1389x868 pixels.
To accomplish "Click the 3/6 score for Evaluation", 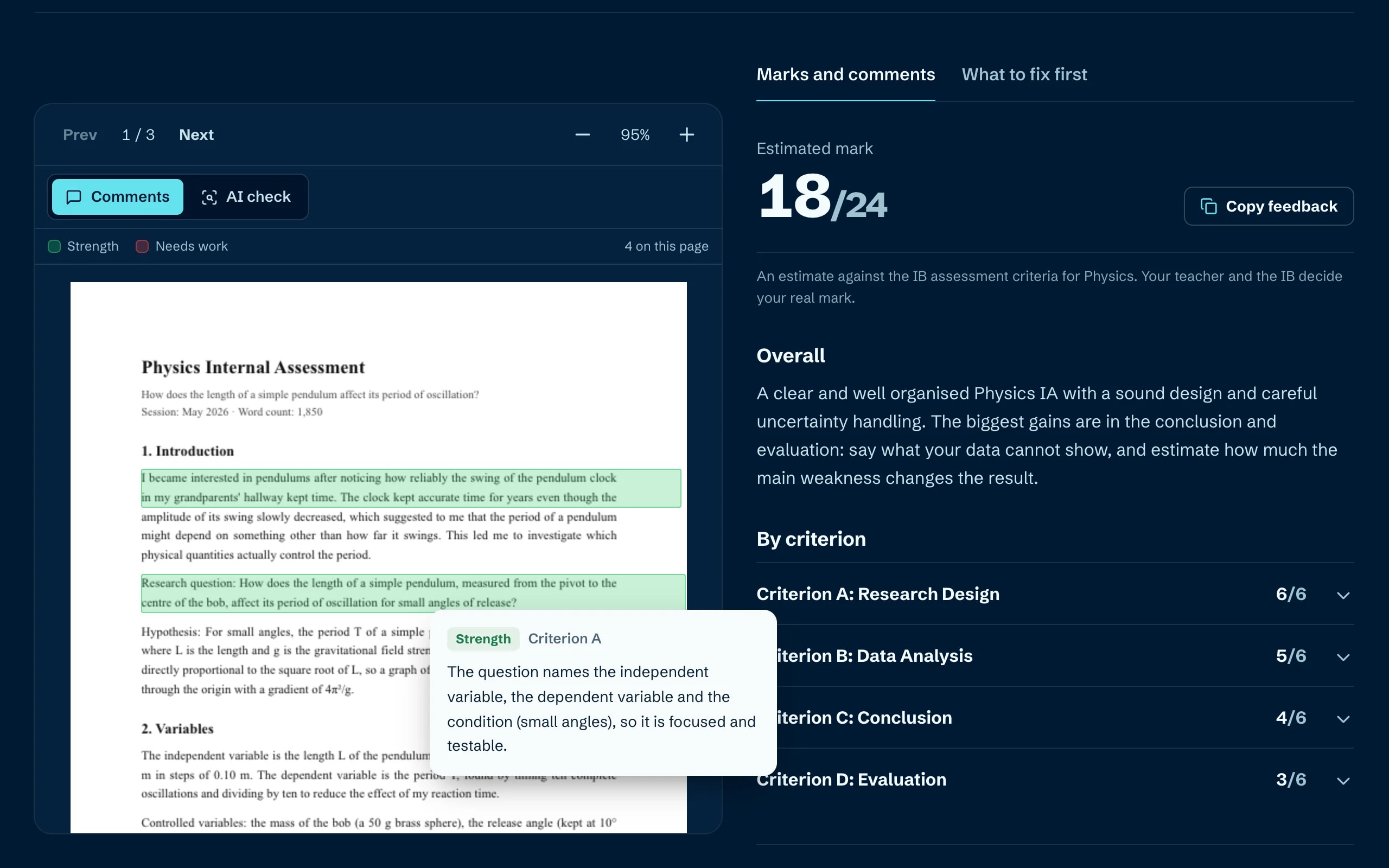I will click(x=1291, y=780).
